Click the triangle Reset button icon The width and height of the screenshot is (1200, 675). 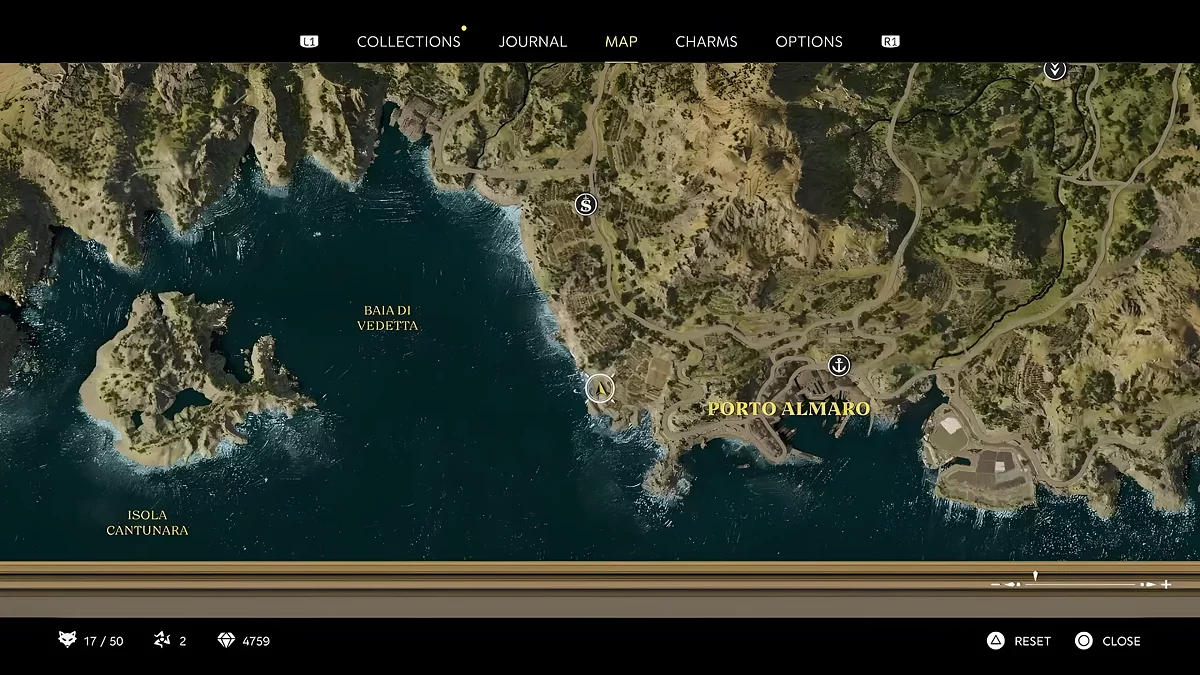pos(995,641)
